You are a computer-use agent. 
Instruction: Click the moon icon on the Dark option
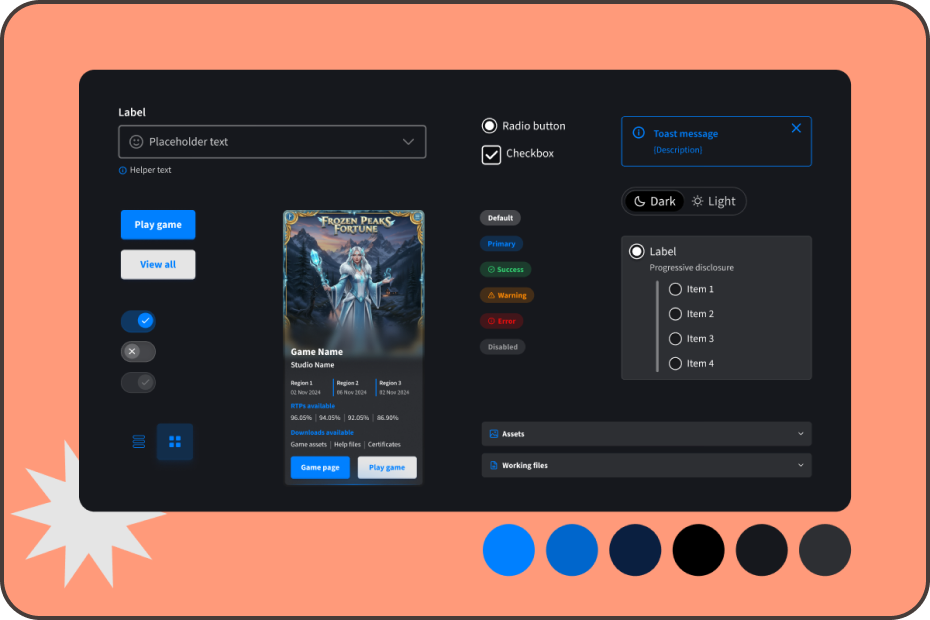tap(638, 201)
